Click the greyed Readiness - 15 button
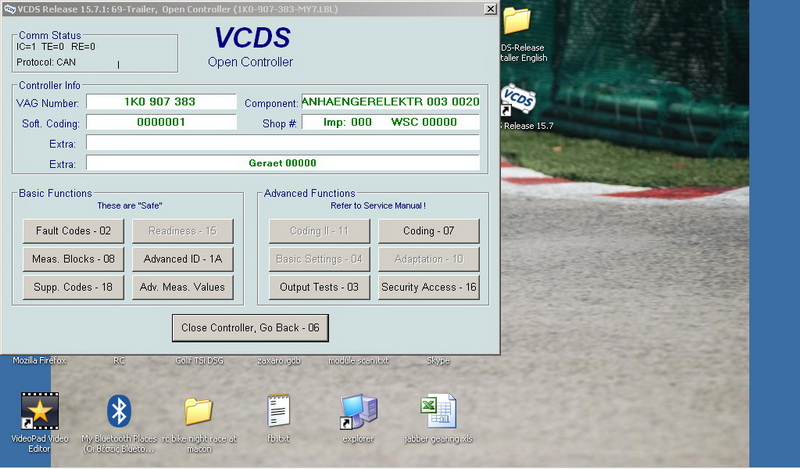This screenshot has height=469, width=800. [x=183, y=231]
